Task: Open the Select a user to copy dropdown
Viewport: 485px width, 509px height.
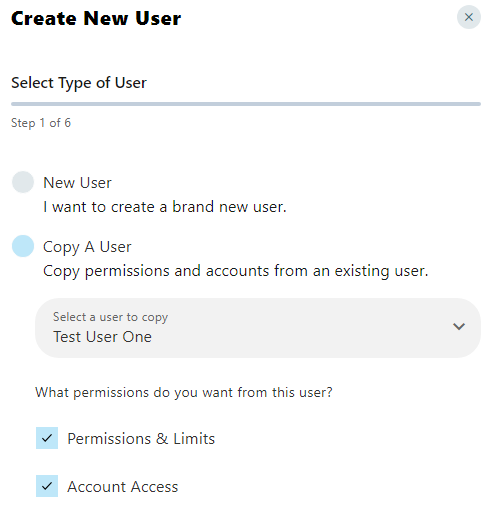Action: 258,328
